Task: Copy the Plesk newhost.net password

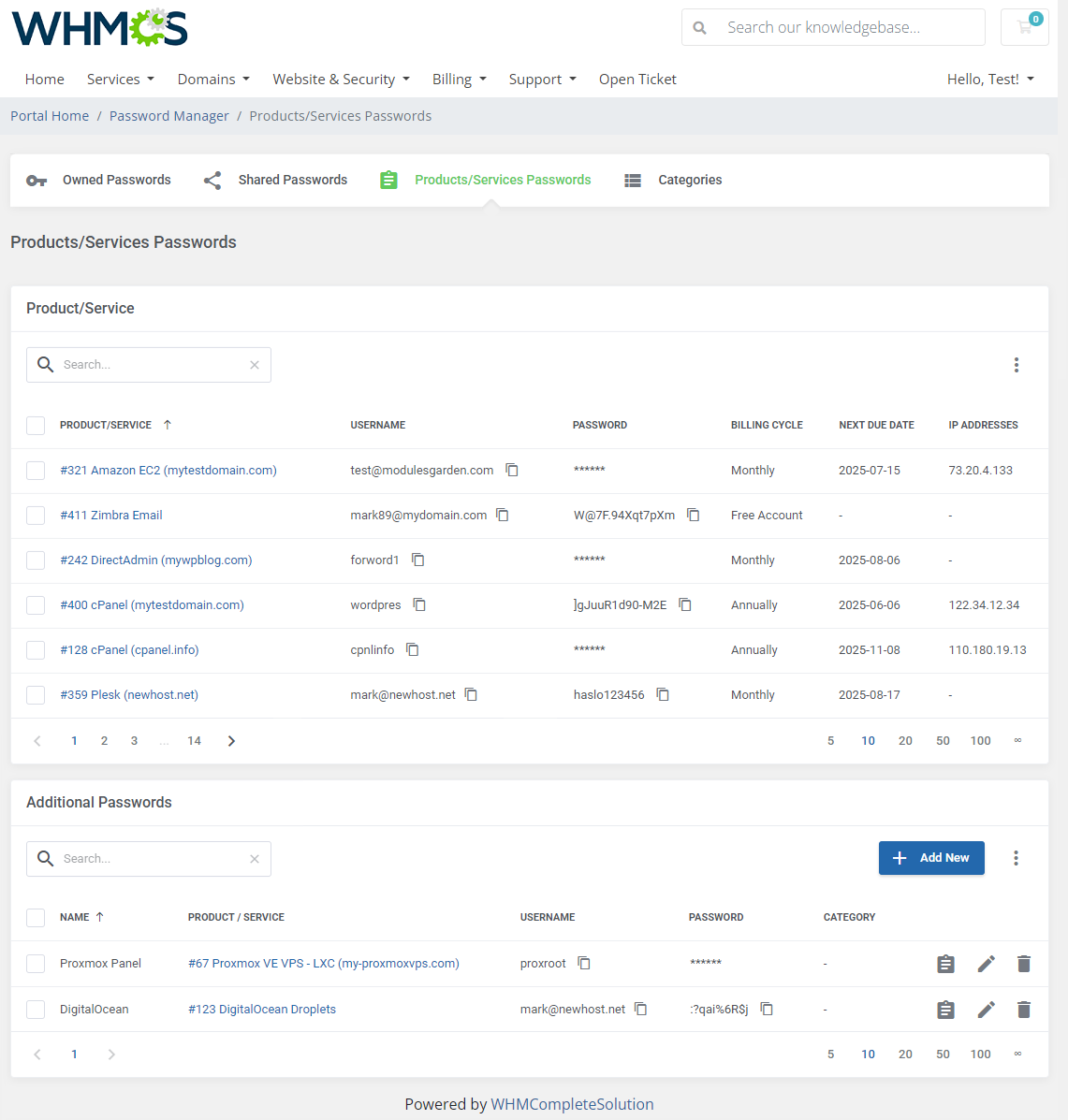Action: pos(663,694)
